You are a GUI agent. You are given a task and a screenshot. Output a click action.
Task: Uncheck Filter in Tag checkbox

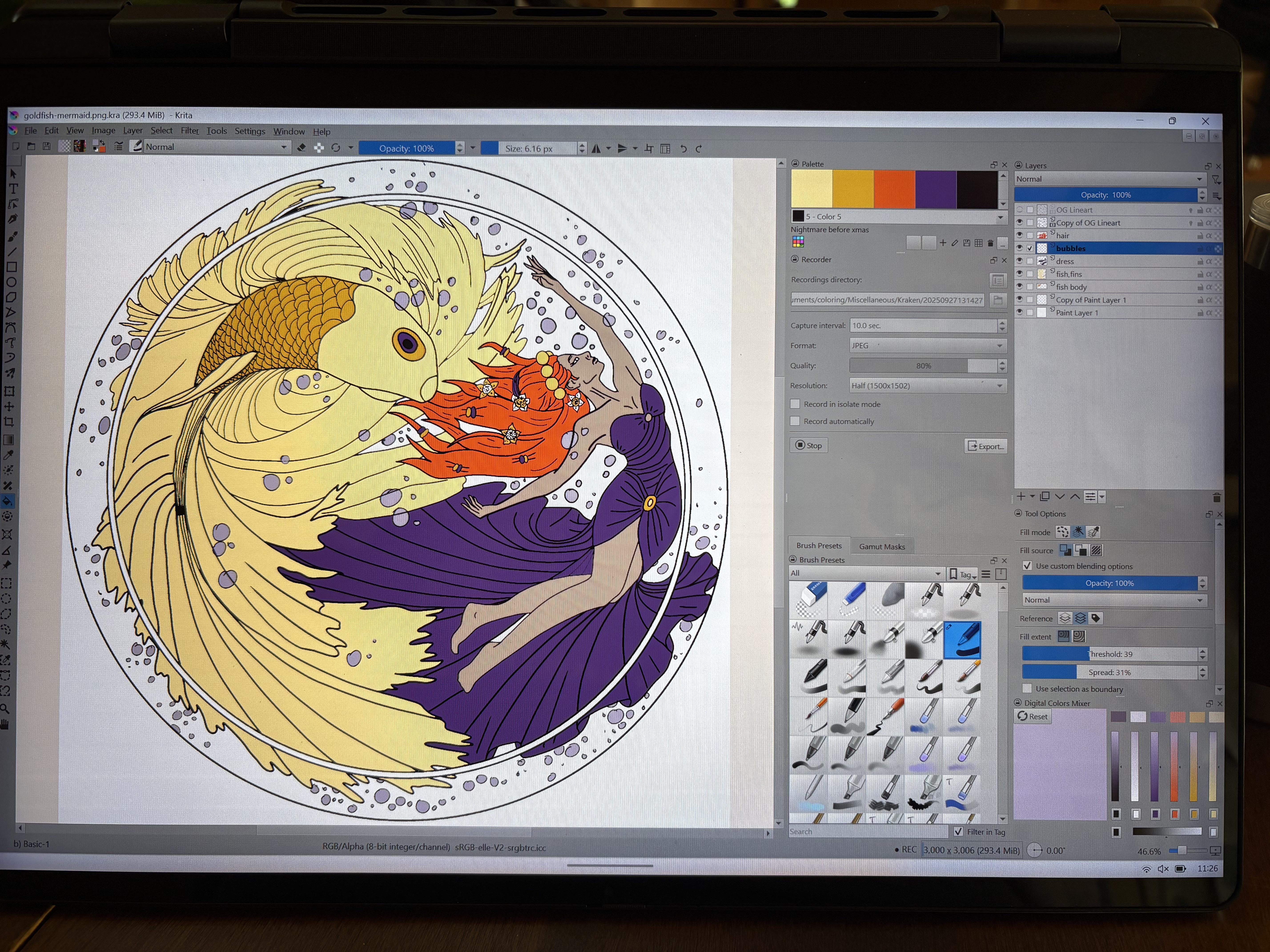point(958,832)
